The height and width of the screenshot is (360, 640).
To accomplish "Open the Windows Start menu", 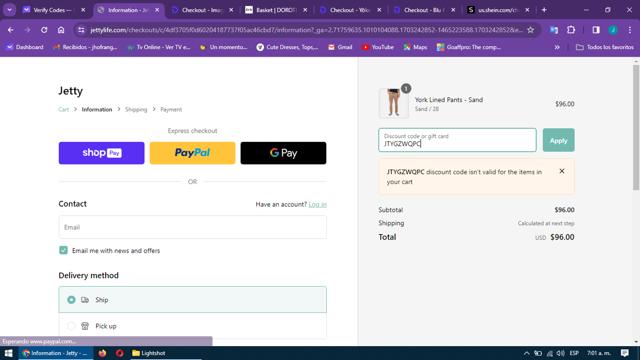I will point(9,353).
